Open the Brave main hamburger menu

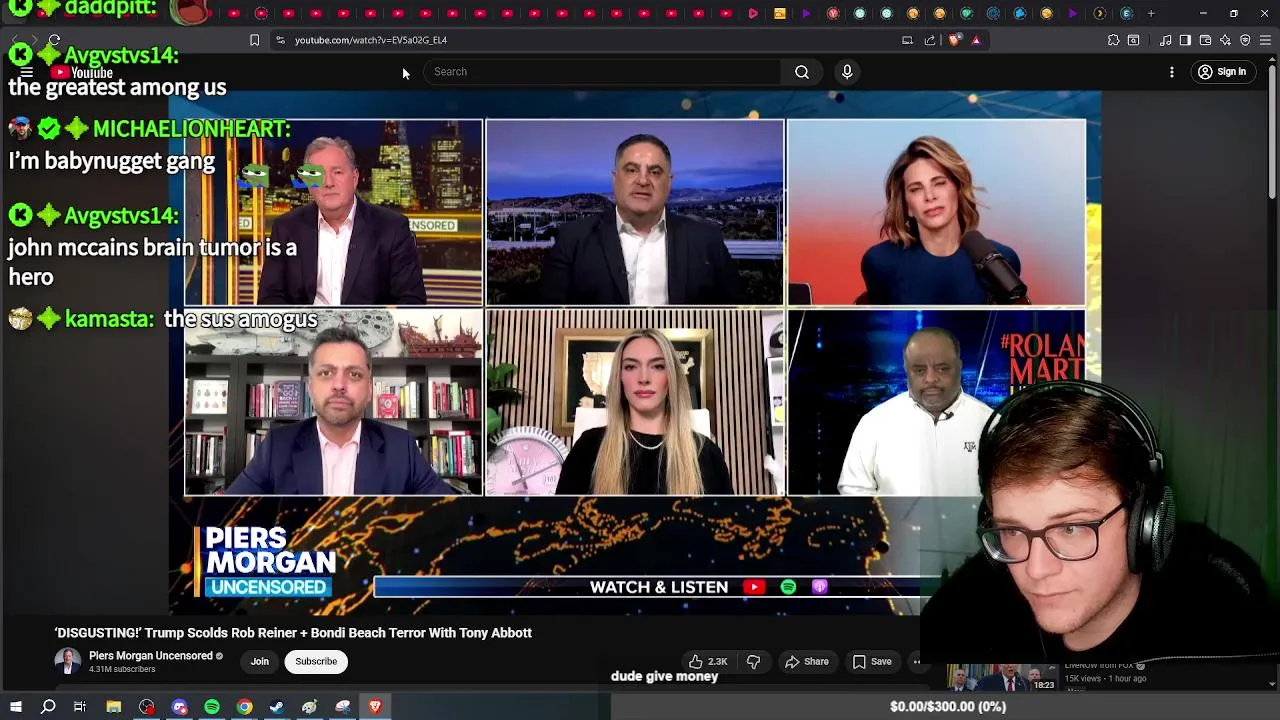(x=1265, y=40)
